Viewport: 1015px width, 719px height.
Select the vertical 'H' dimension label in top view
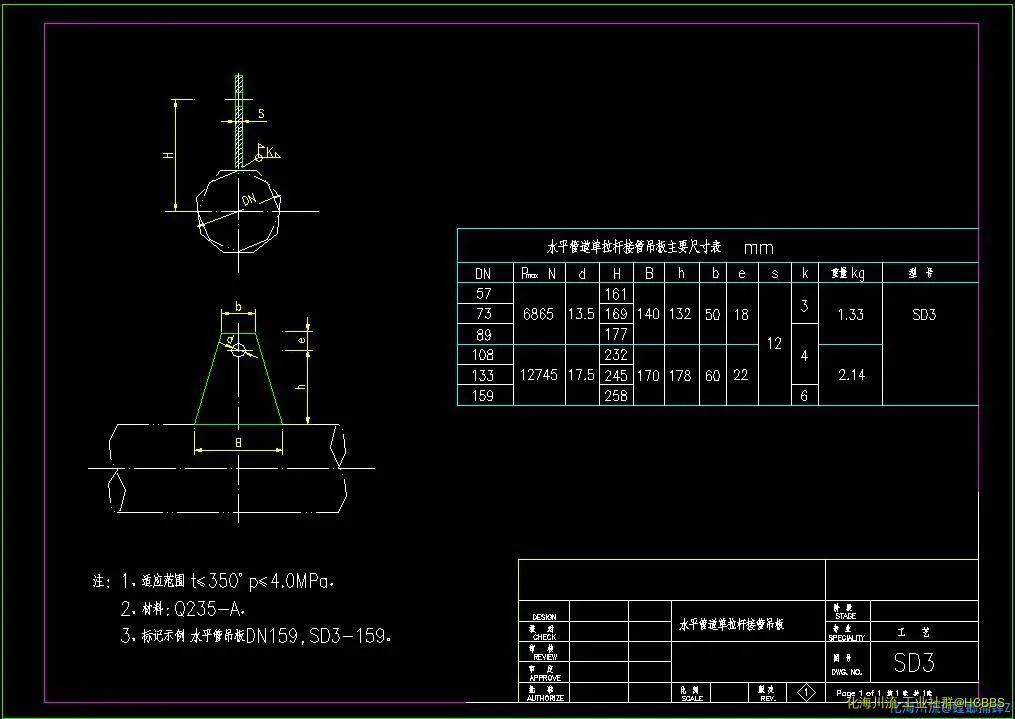coord(168,155)
